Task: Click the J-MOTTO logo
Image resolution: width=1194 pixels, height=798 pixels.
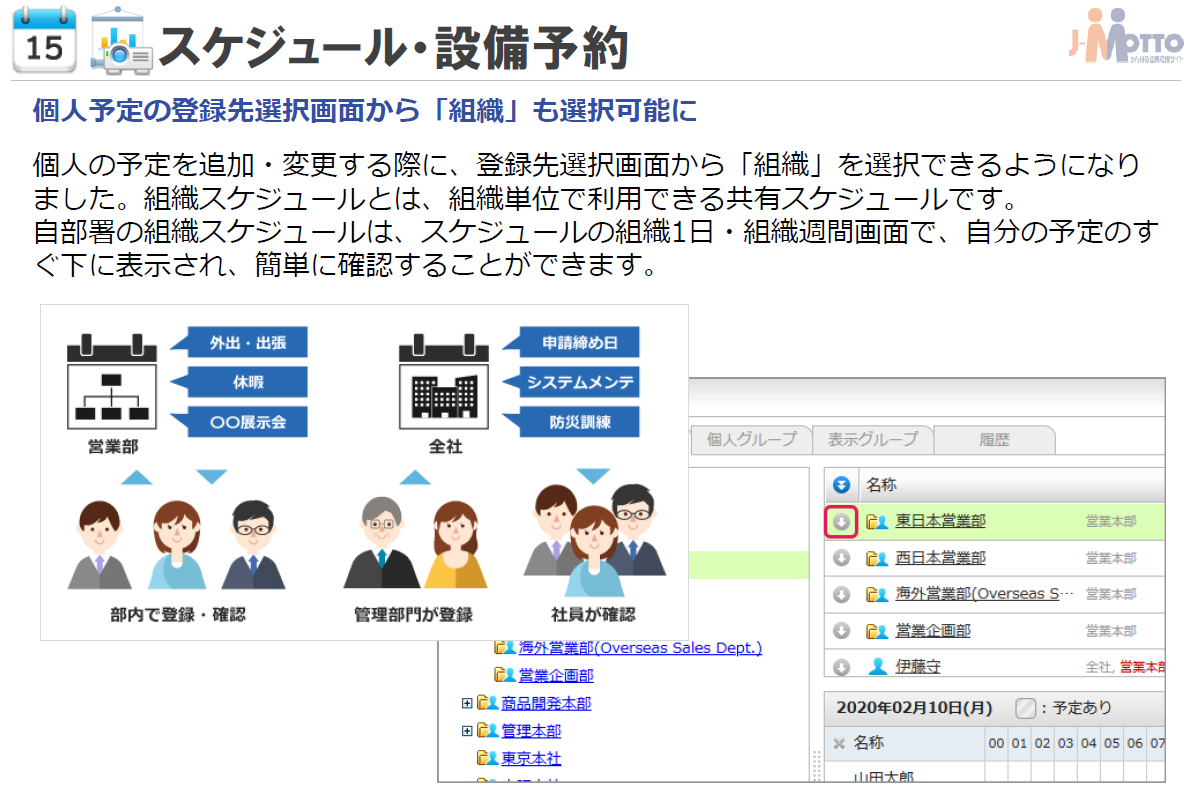Action: tap(1125, 40)
